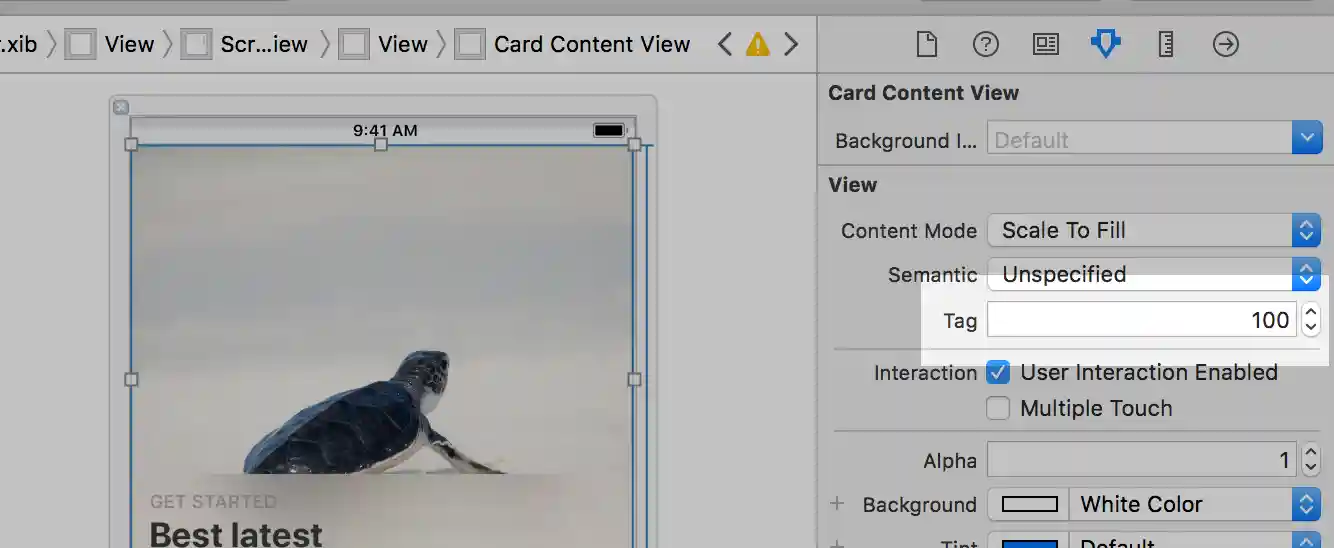Open the Semantic Unspecified dropdown

point(1155,274)
